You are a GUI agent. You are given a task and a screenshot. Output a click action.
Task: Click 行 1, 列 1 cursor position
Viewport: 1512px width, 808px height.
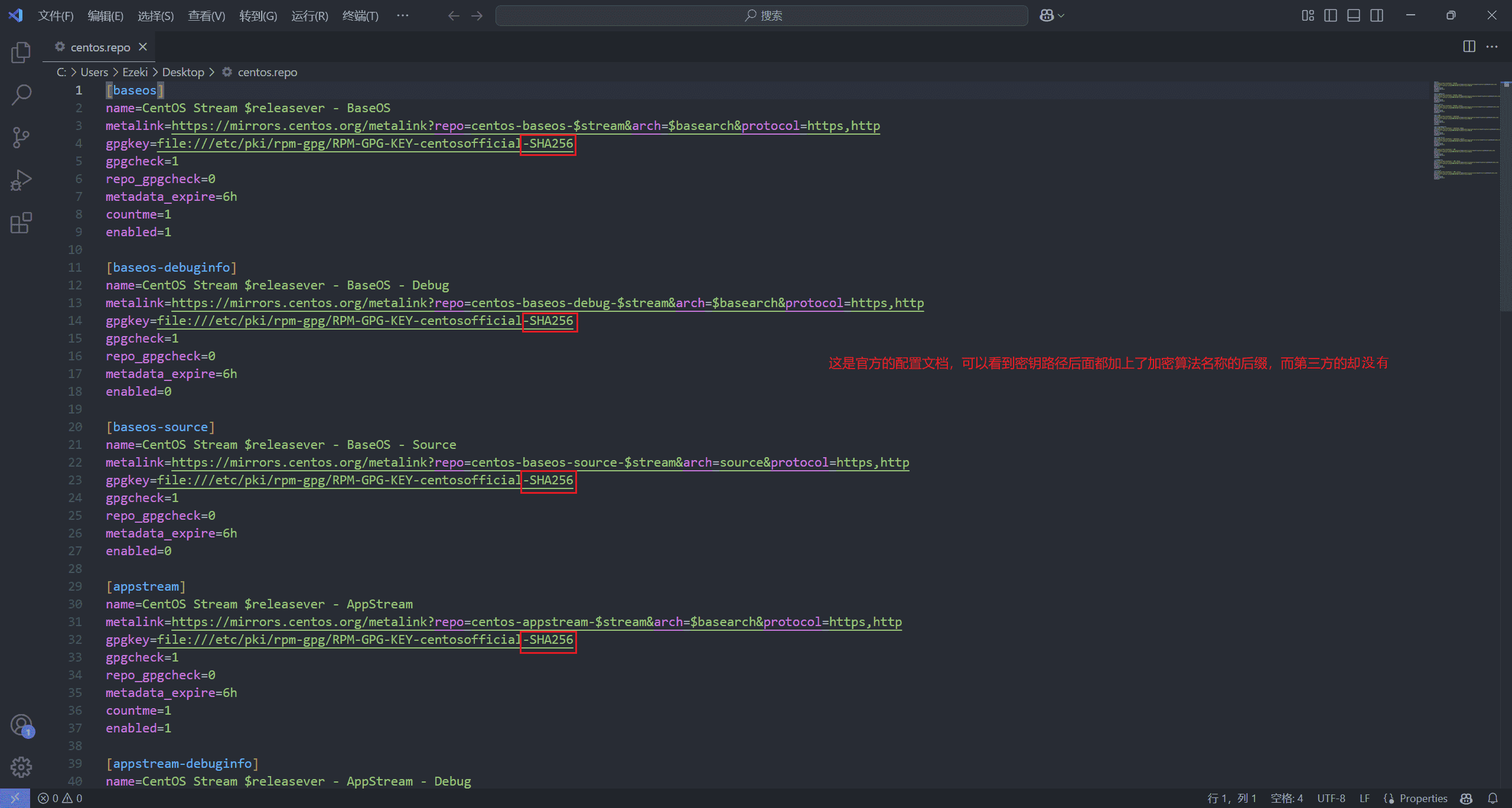1231,798
